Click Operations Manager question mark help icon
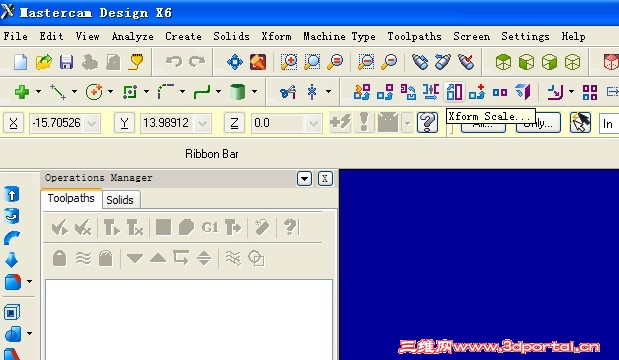 pos(291,227)
